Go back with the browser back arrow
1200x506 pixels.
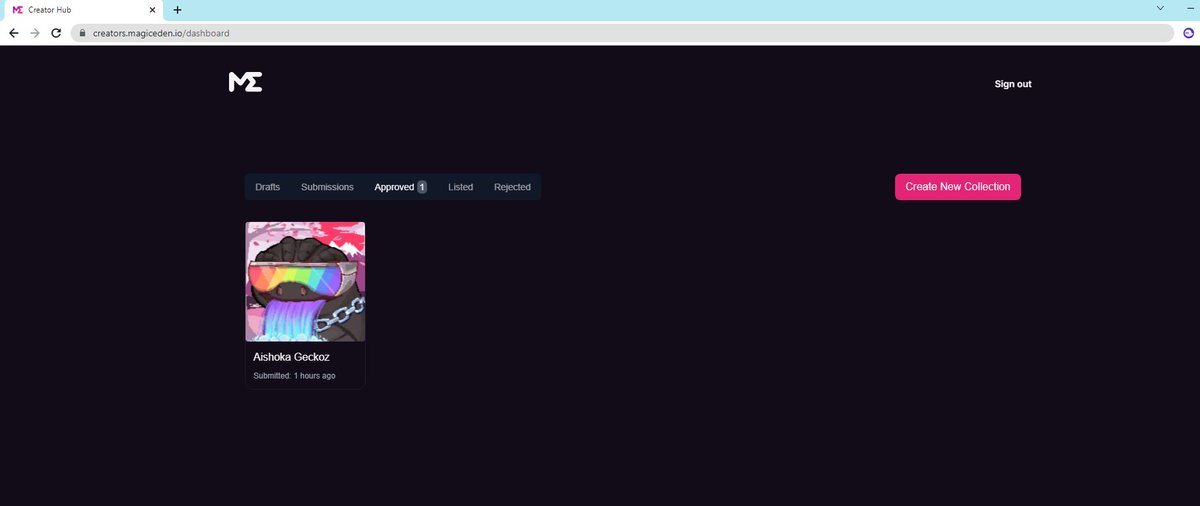tap(13, 33)
